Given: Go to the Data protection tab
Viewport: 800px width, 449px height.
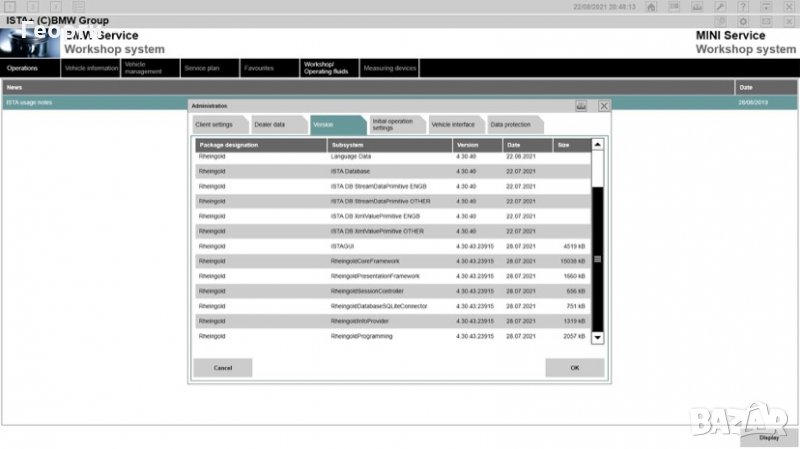Looking at the screenshot, I should [x=510, y=125].
